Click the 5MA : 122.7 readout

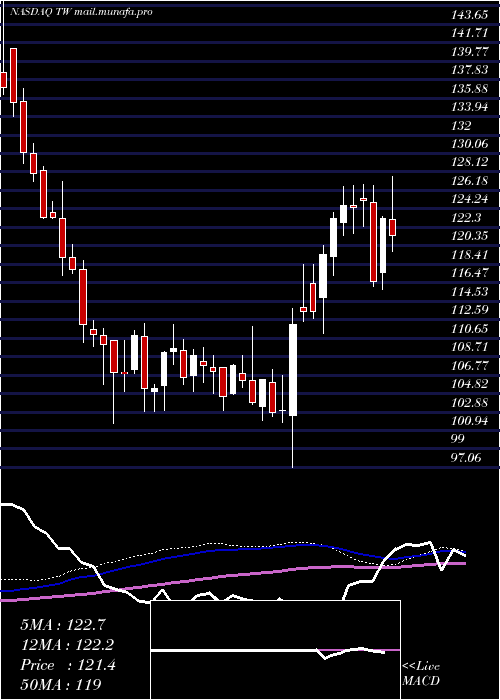63,625
